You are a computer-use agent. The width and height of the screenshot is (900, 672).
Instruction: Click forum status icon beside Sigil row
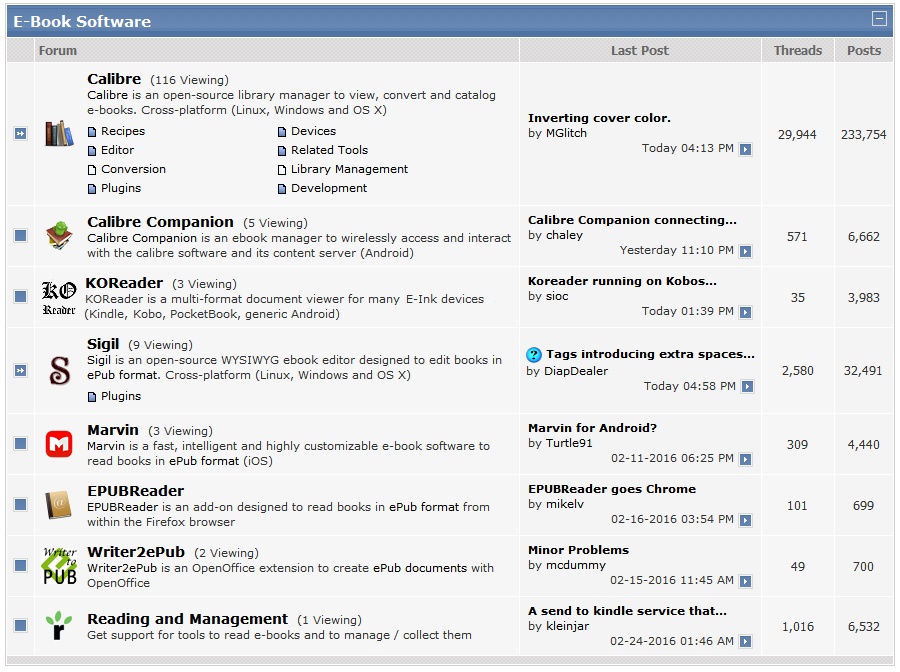pyautogui.click(x=20, y=371)
